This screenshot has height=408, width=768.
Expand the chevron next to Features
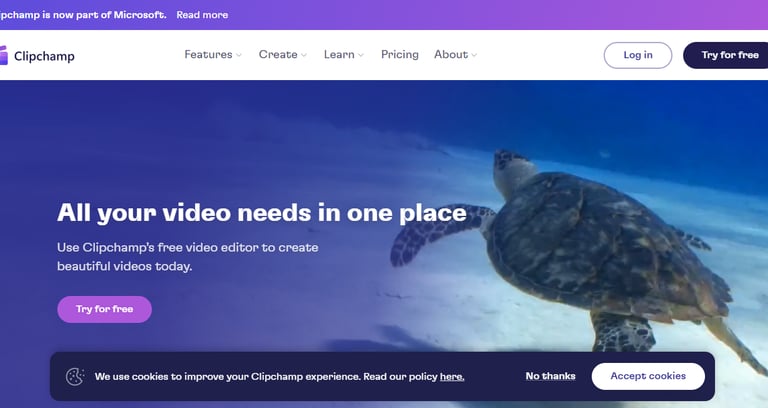click(x=239, y=55)
